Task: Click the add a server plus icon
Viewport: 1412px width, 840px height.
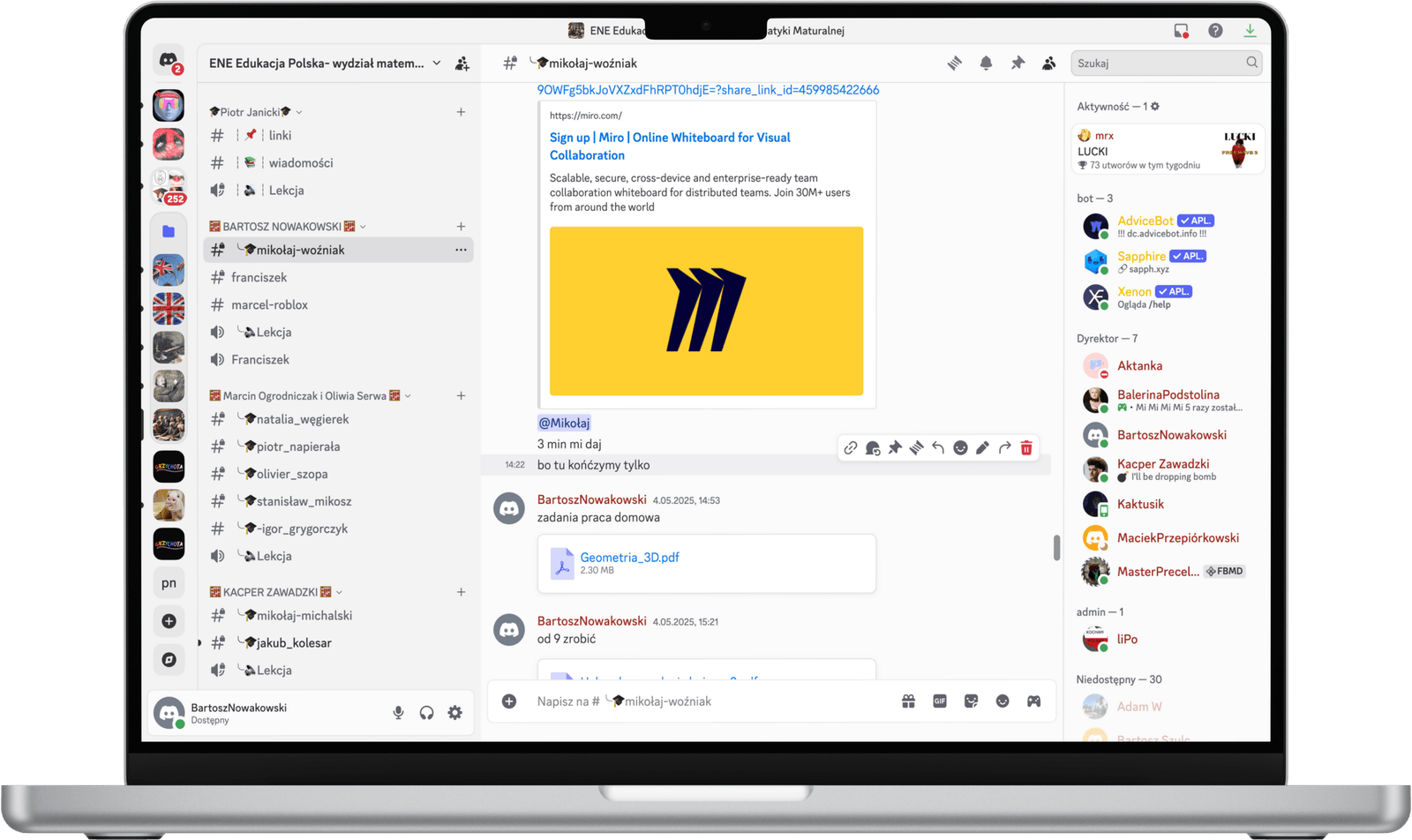Action: pyautogui.click(x=169, y=621)
